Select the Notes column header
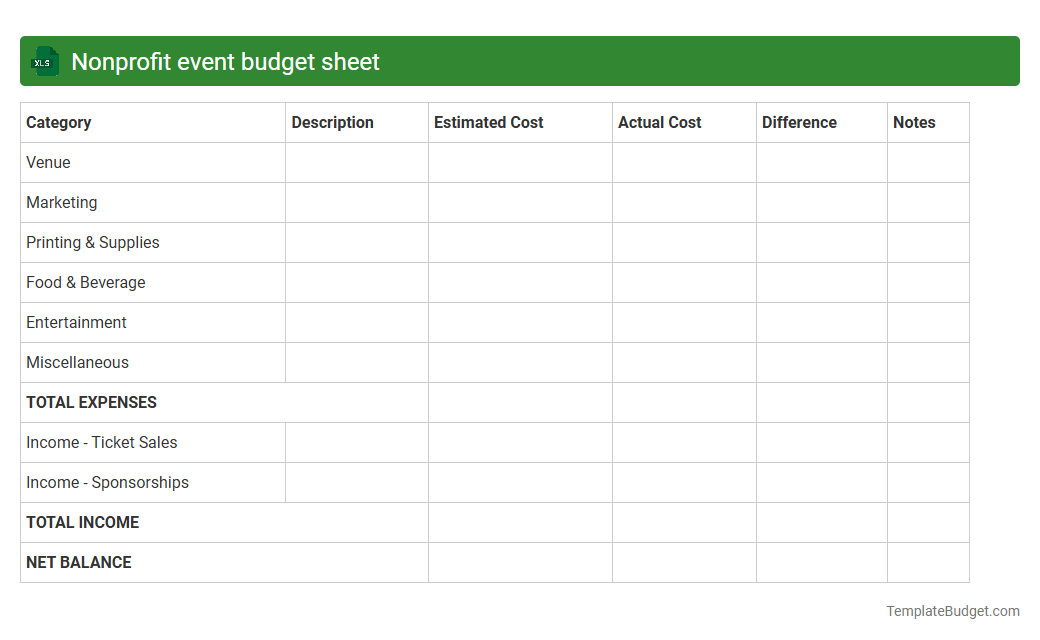1040x640 pixels. (x=914, y=122)
